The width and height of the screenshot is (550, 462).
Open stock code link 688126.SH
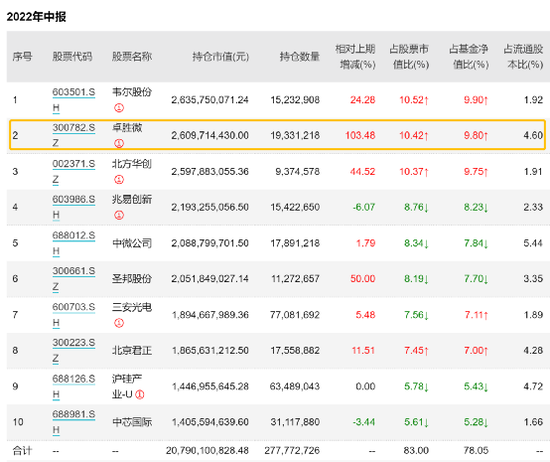coord(74,386)
